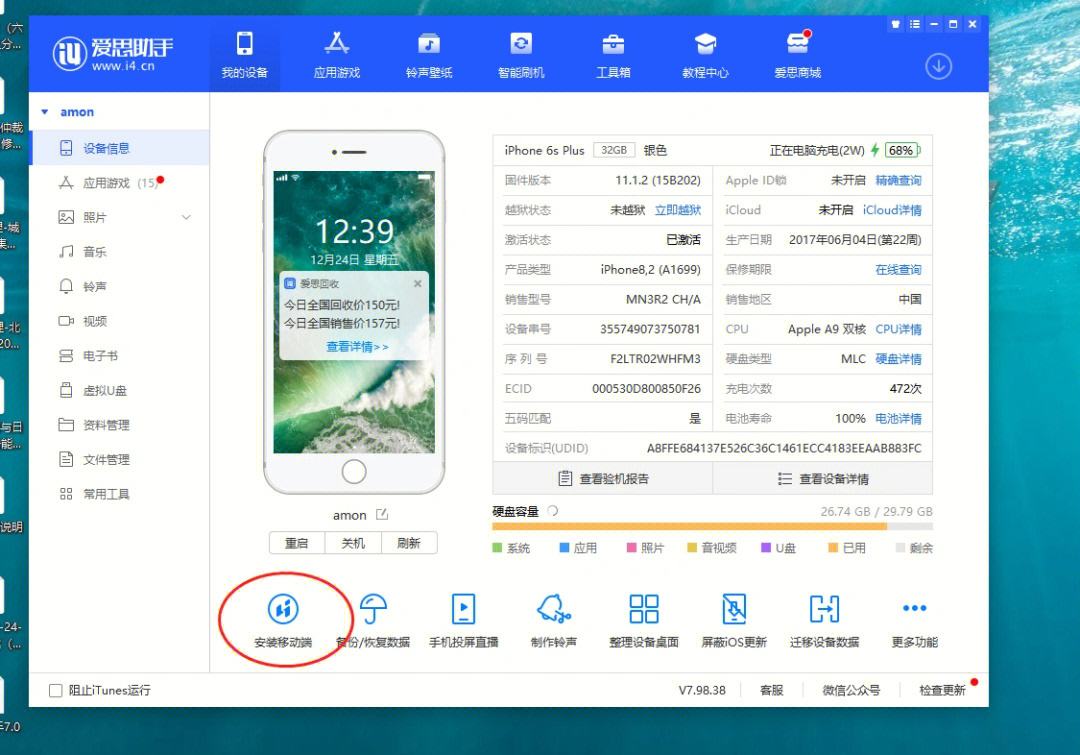Viewport: 1080px width, 755px height.
Task: Click the 屏蔽iOS更新 icon
Action: click(x=734, y=608)
